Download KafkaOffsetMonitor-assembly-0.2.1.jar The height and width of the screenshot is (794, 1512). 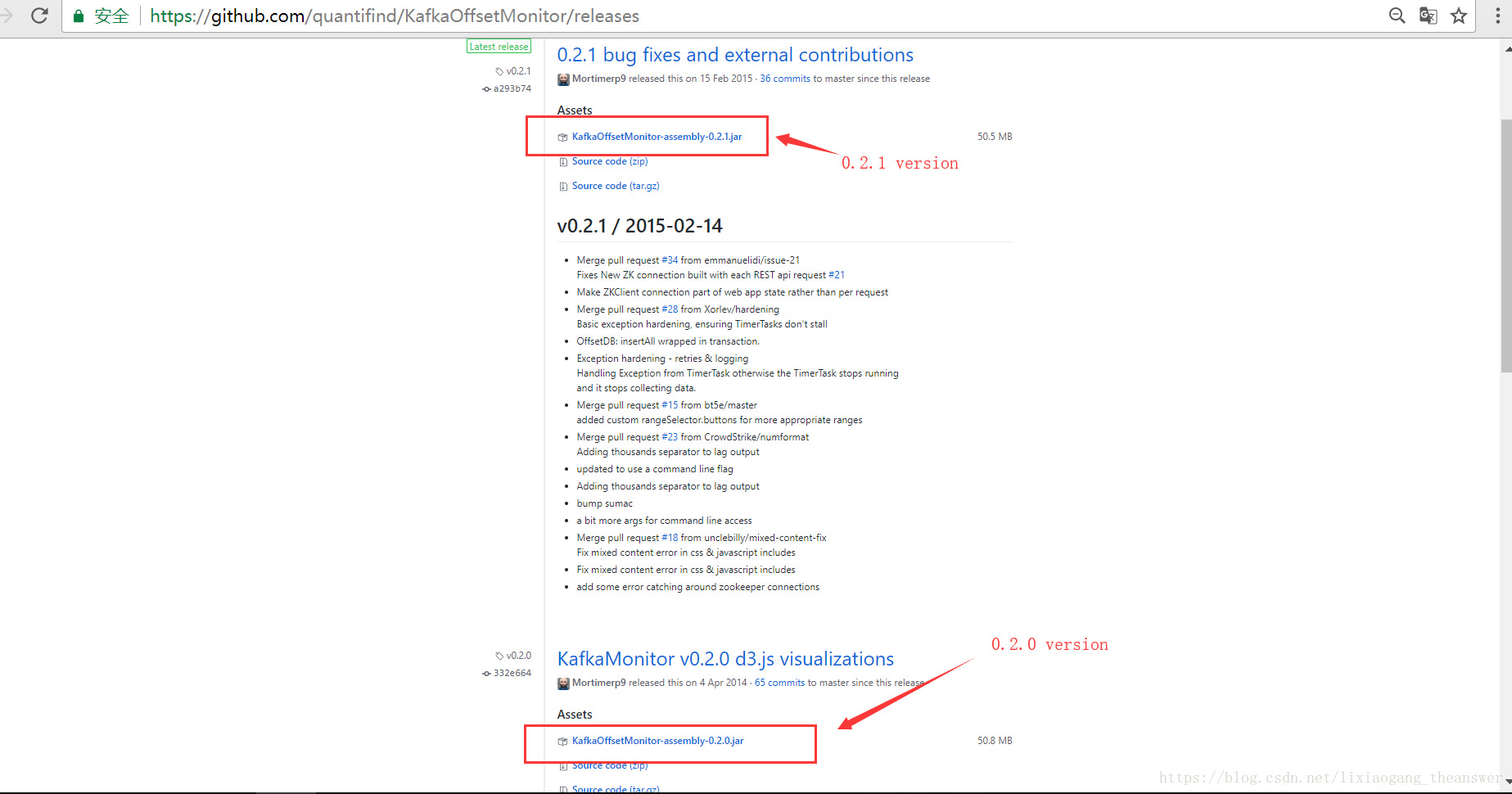pos(657,137)
